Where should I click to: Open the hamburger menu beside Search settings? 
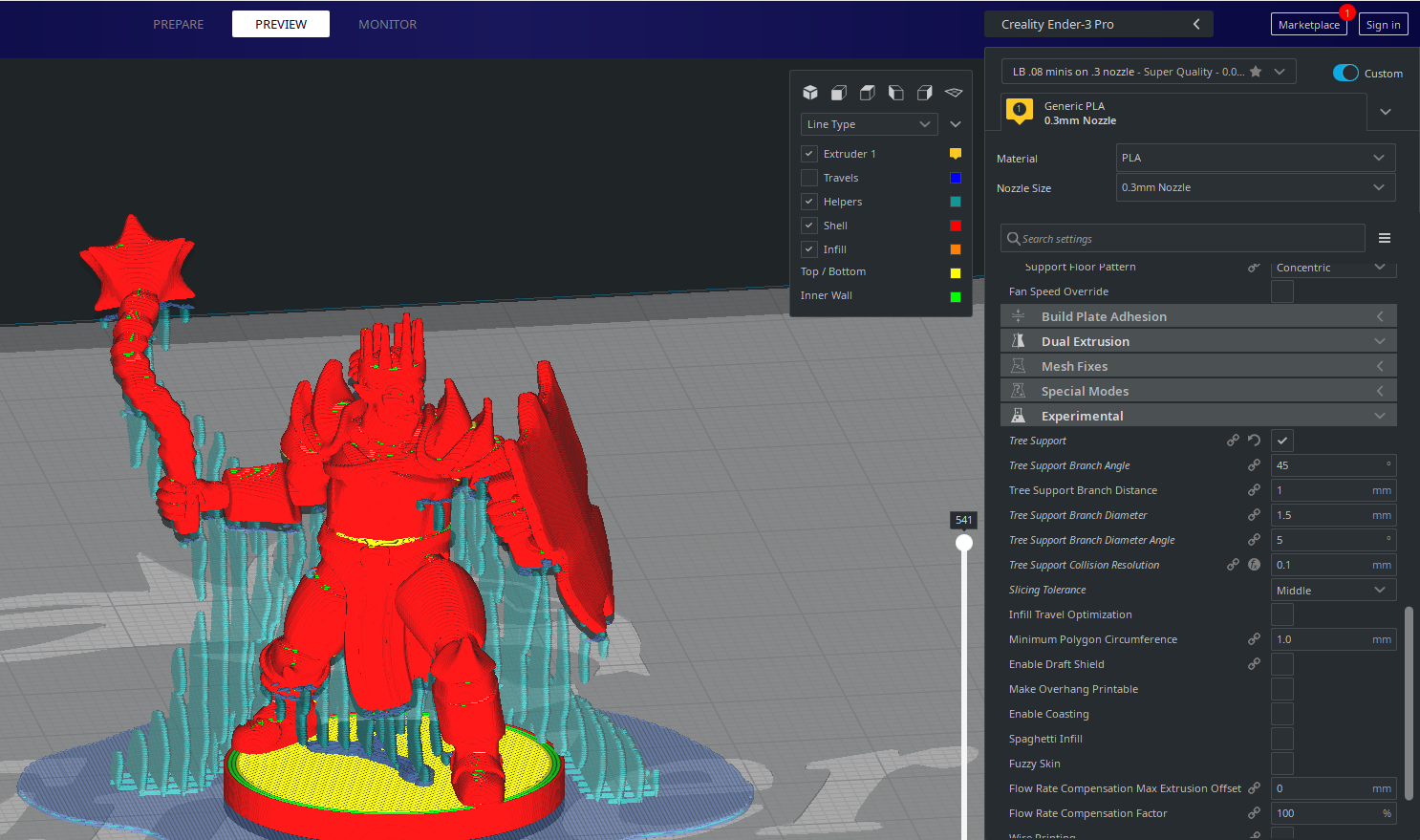(x=1385, y=238)
